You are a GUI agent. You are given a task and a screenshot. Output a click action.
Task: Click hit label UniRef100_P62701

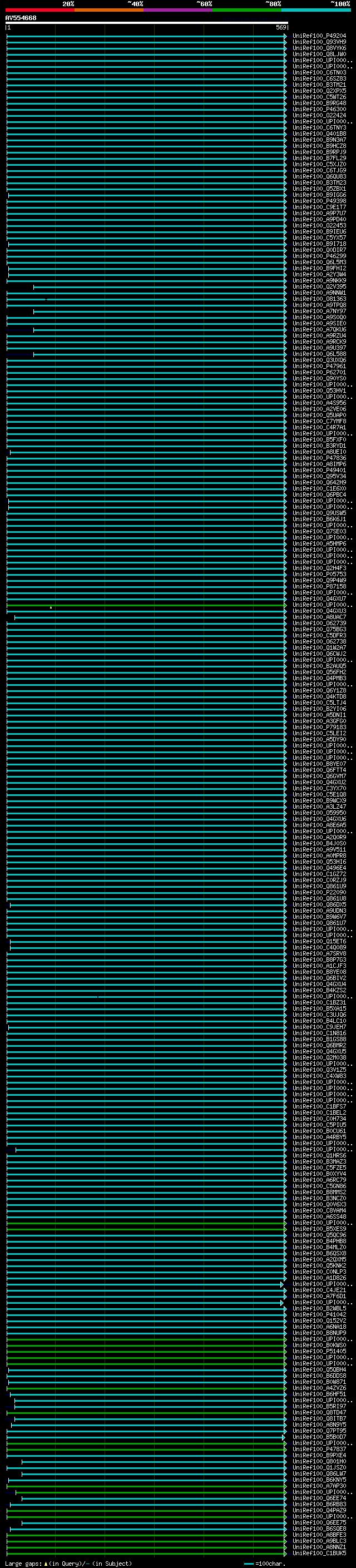[x=319, y=373]
